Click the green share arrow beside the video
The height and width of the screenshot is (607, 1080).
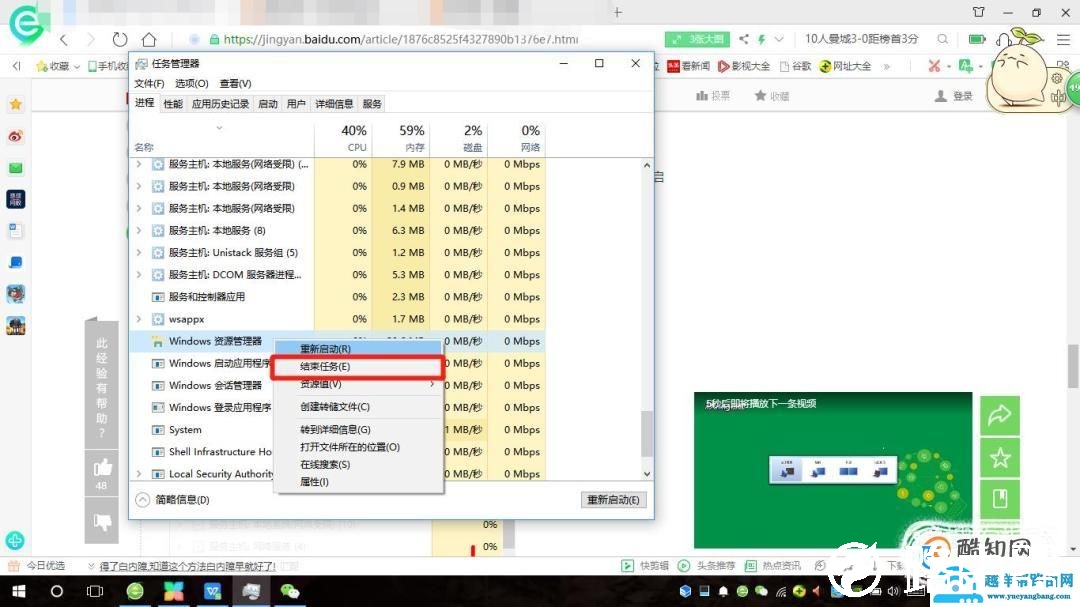pos(1000,415)
